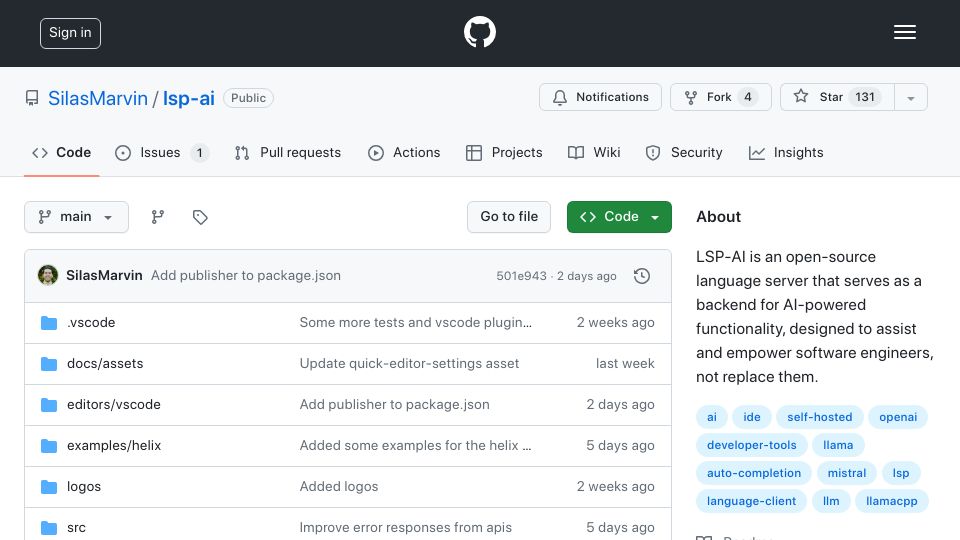
Task: Open the Insights tab
Action: pyautogui.click(x=786, y=152)
